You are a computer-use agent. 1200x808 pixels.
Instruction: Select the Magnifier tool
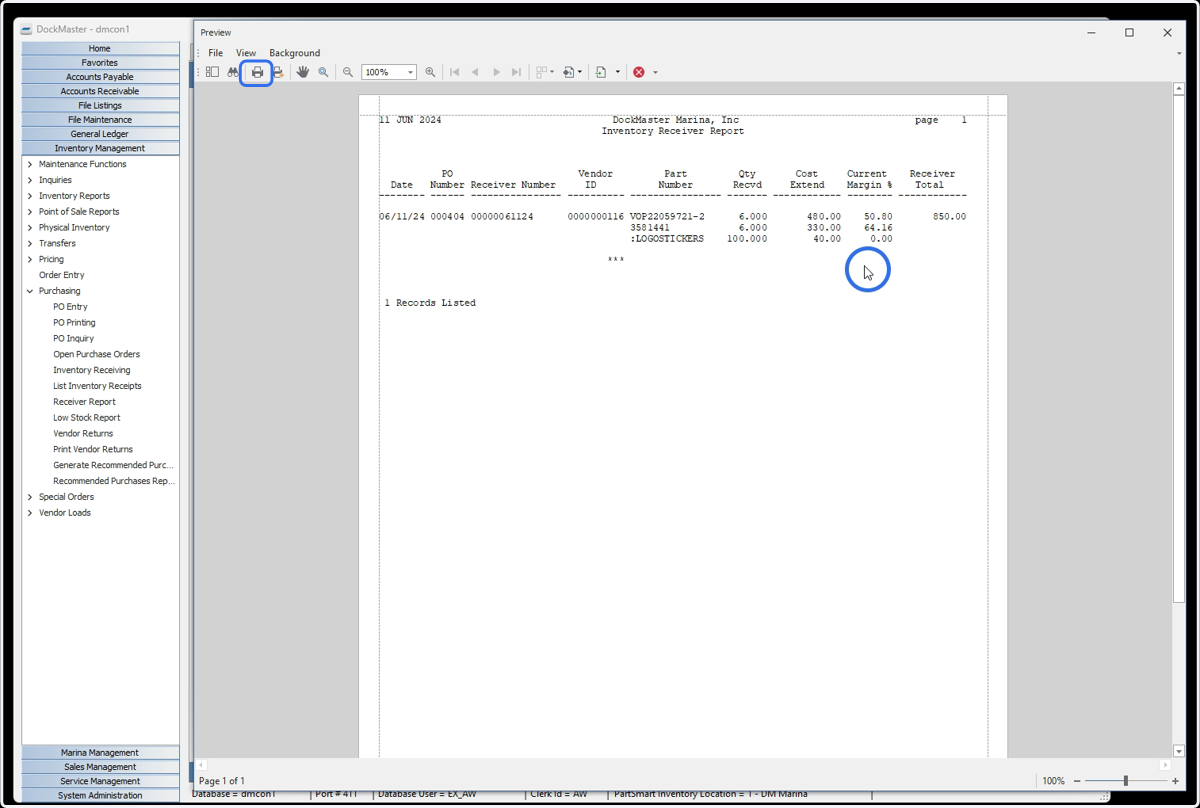point(323,72)
